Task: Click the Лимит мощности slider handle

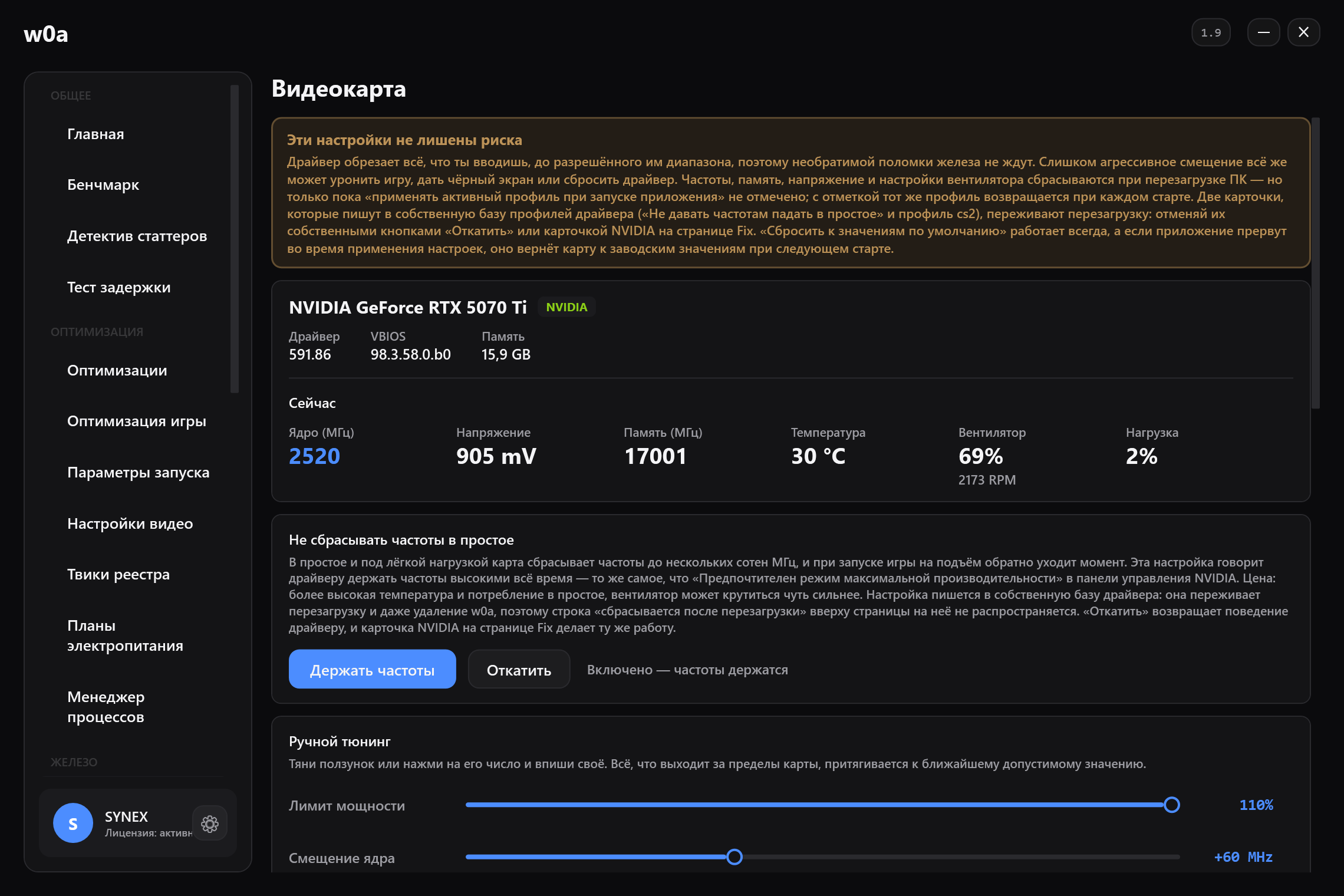Action: [1171, 805]
